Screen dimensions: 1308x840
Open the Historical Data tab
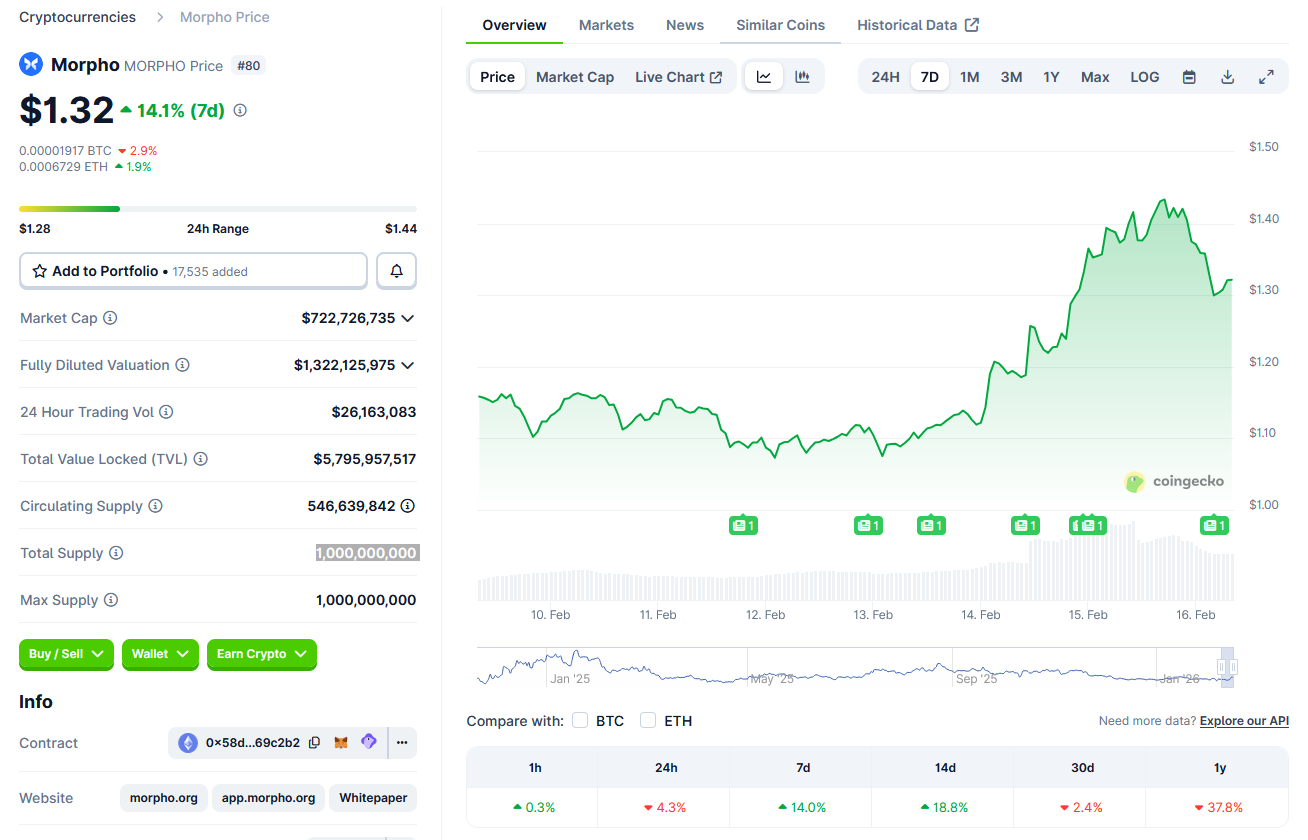908,24
